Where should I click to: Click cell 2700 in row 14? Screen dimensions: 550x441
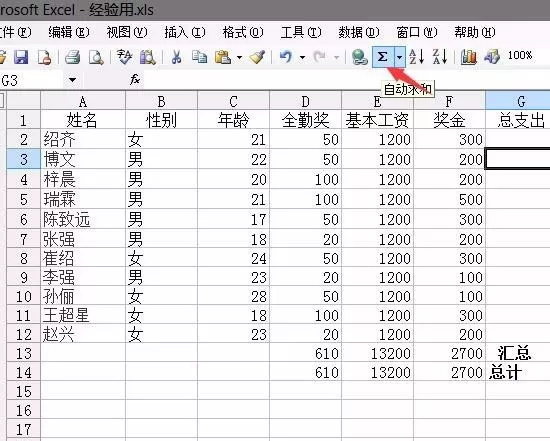[449, 372]
